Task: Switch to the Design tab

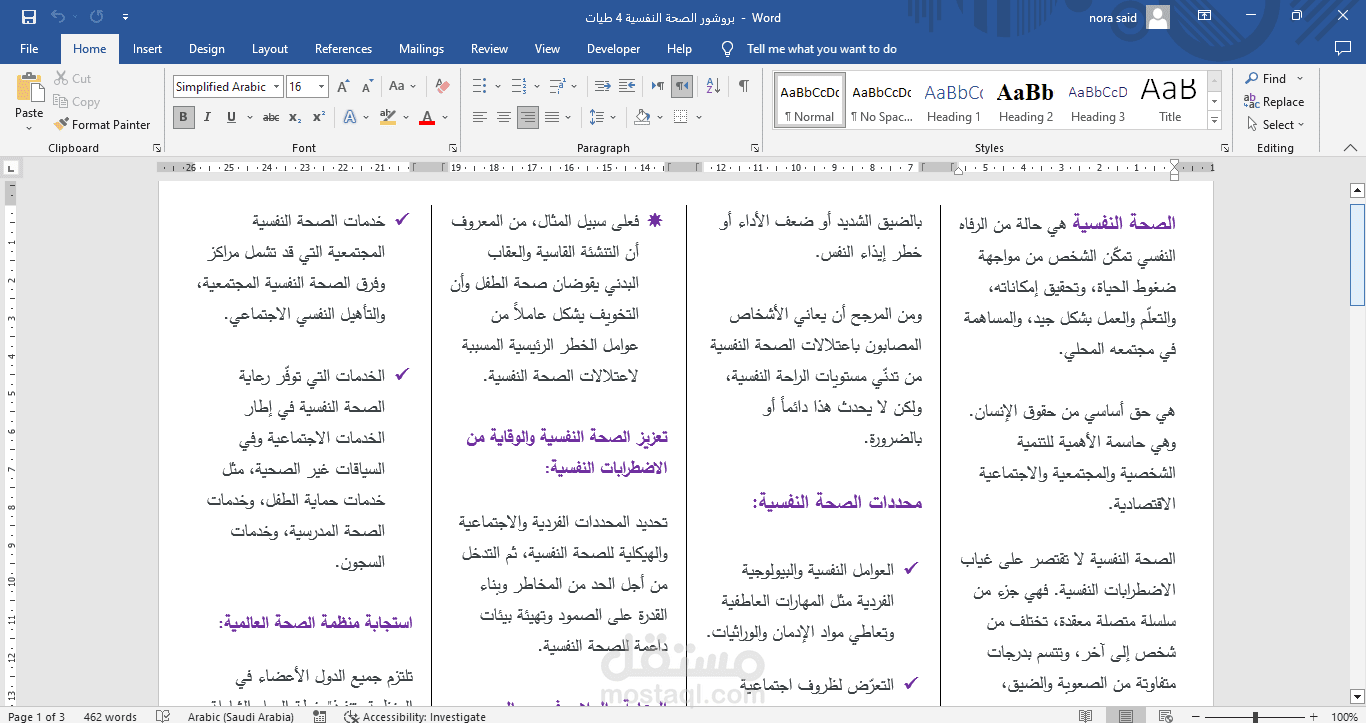Action: pos(207,49)
